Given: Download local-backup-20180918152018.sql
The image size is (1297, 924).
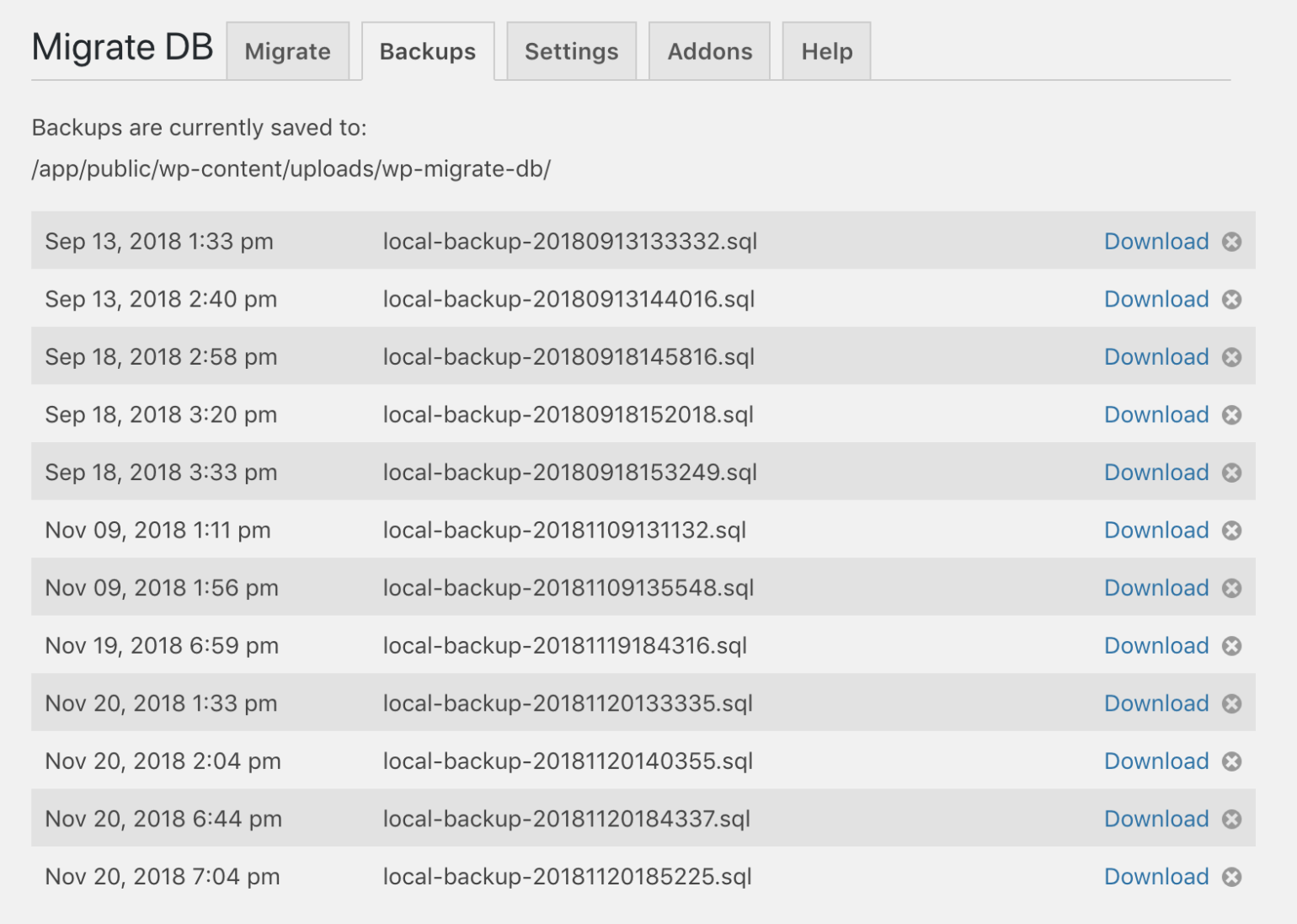Looking at the screenshot, I should (1156, 414).
